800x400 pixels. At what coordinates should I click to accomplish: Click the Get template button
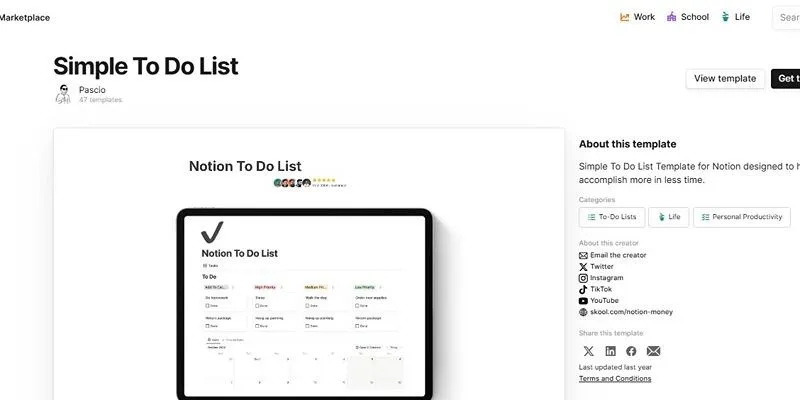click(786, 79)
